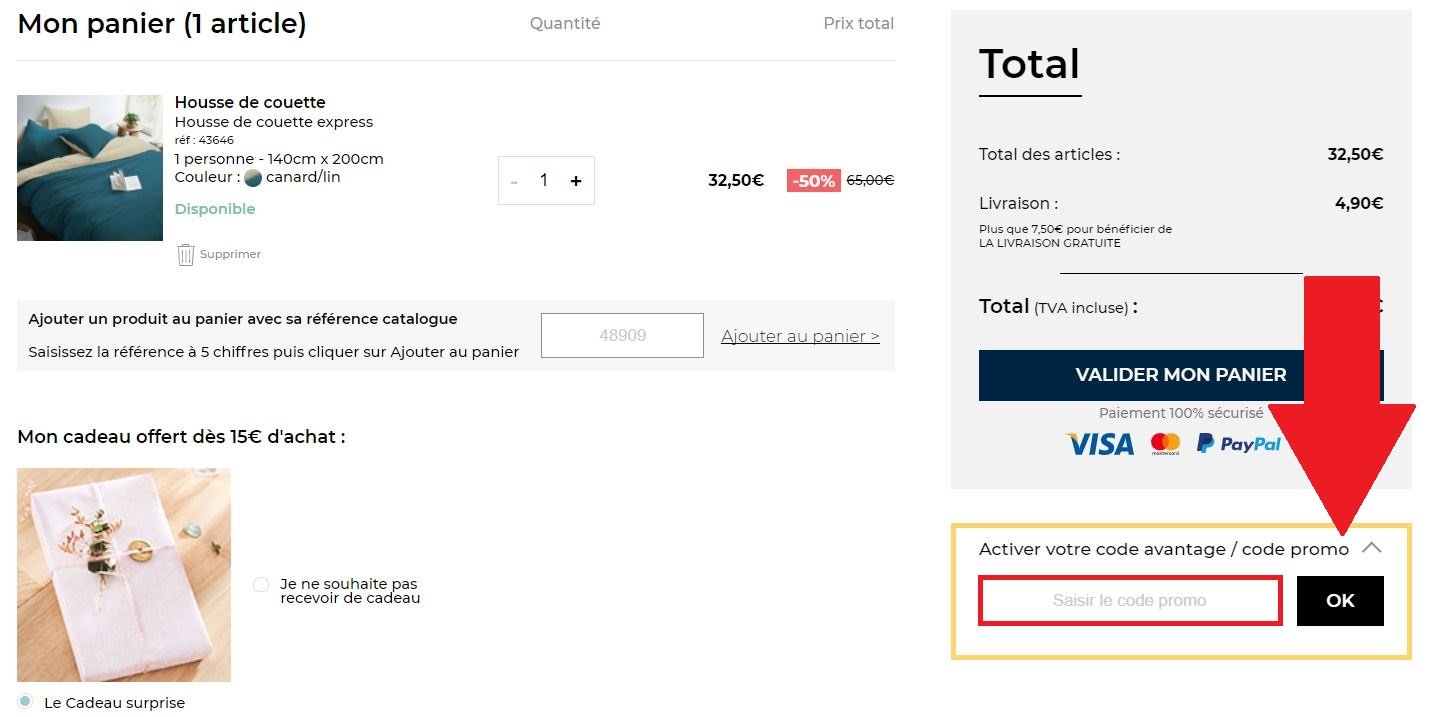The width and height of the screenshot is (1429, 717).
Task: Collapse the code promo section chevron
Action: click(x=1371, y=548)
